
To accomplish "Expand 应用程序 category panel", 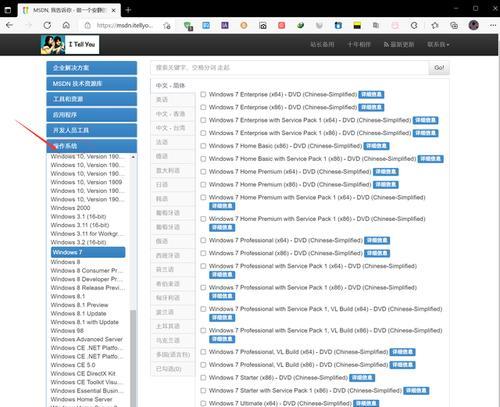I will pyautogui.click(x=92, y=115).
